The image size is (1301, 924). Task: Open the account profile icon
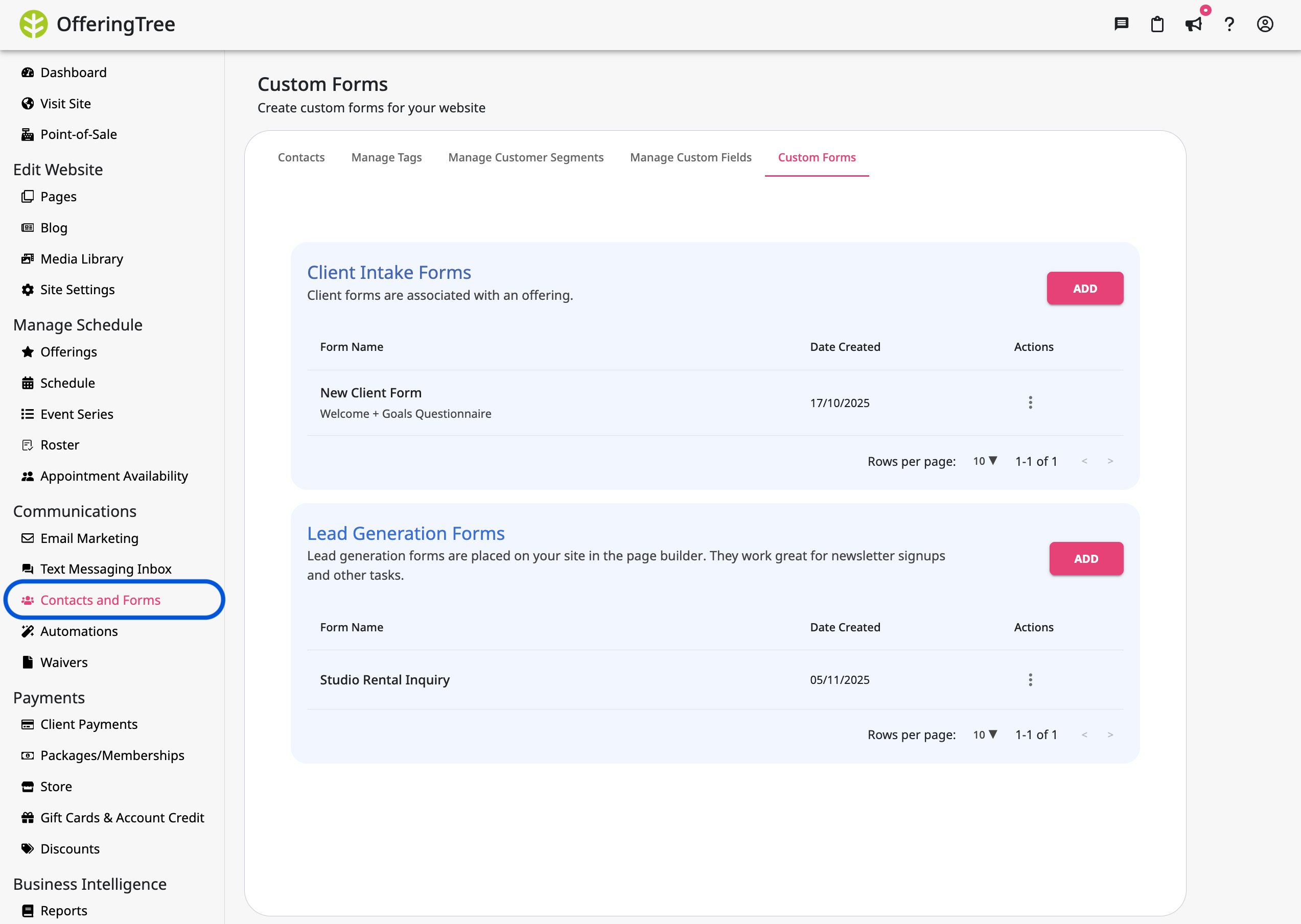1265,24
